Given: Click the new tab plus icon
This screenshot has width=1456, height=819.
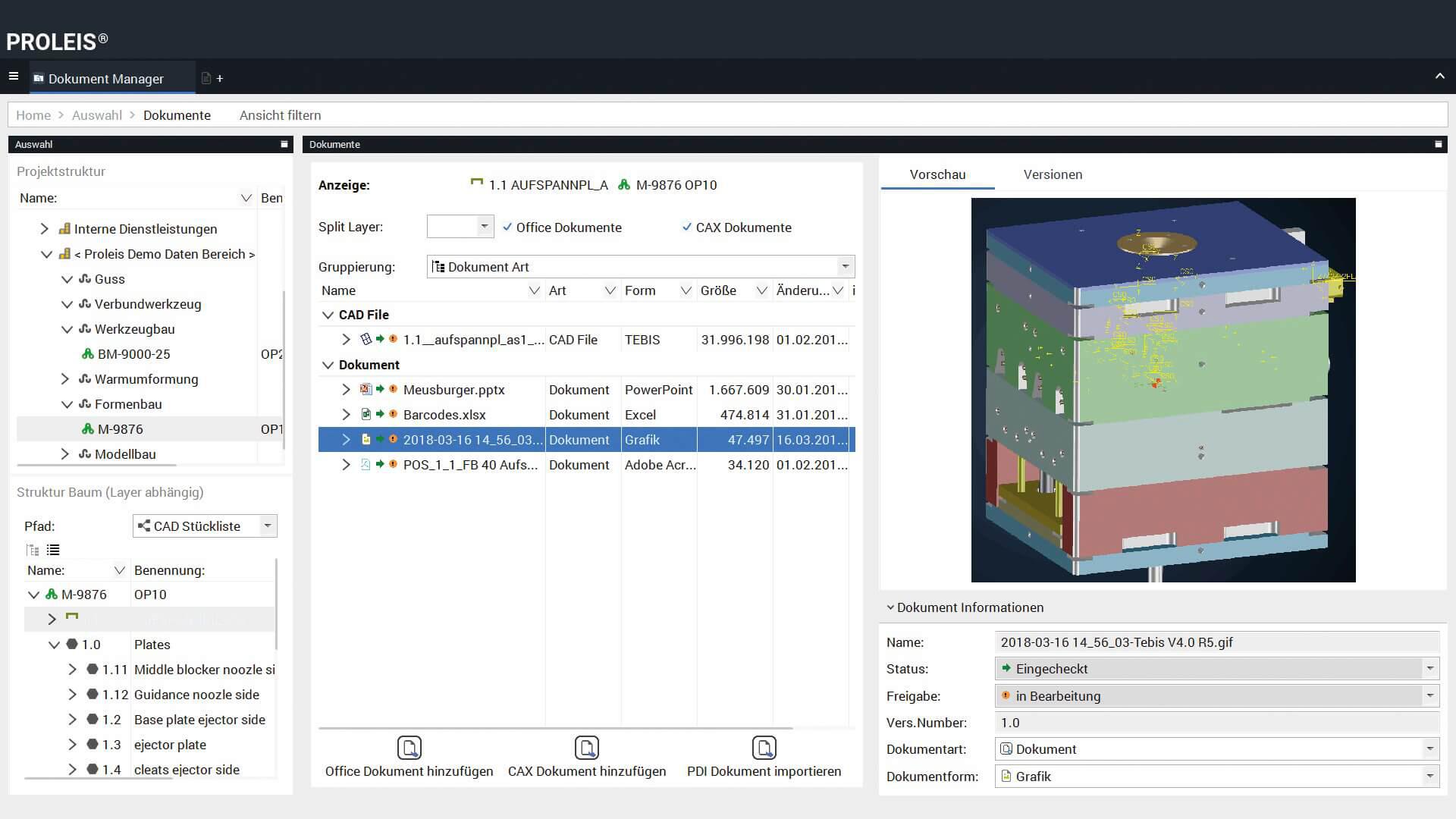Looking at the screenshot, I should click(x=220, y=79).
